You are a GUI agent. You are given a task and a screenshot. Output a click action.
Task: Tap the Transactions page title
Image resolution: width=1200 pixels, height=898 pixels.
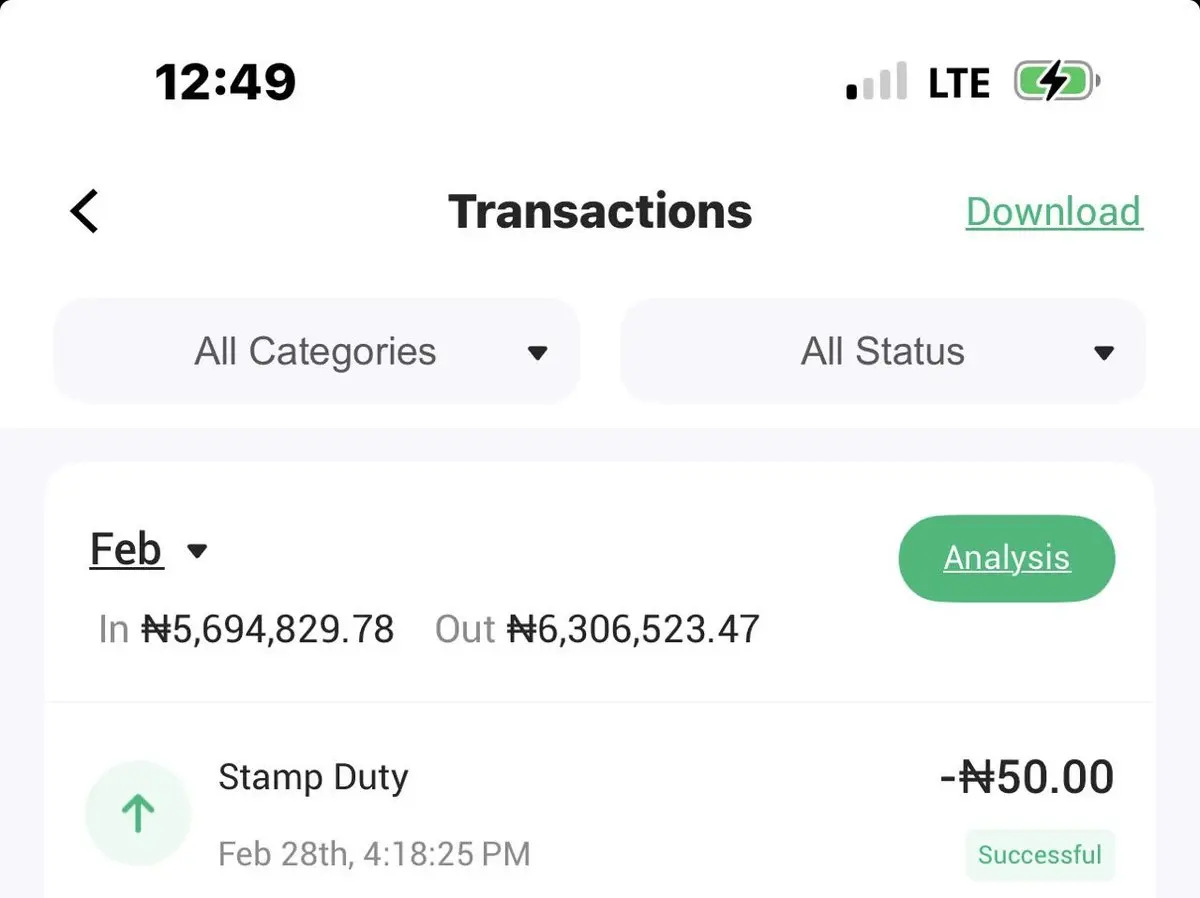coord(600,212)
